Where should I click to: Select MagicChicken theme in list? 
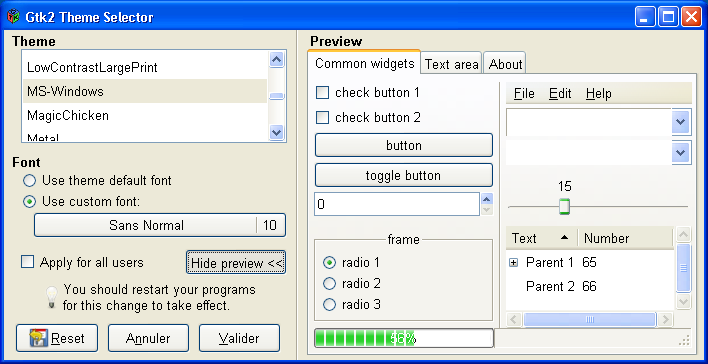click(x=145, y=115)
